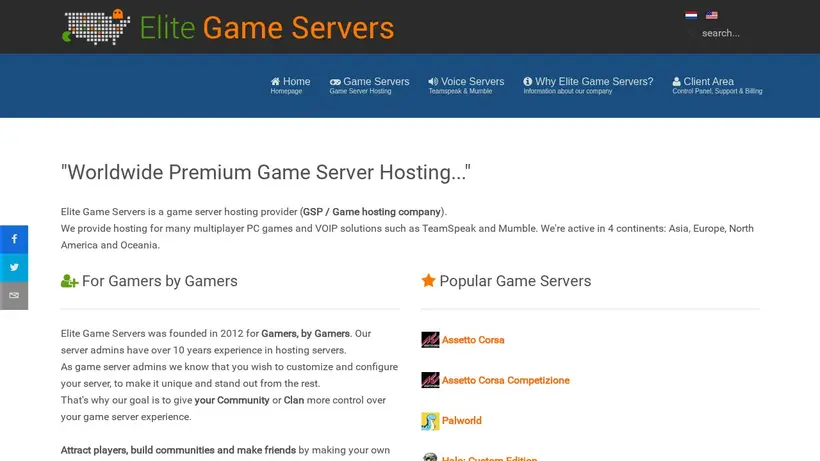Image resolution: width=820 pixels, height=461 pixels.
Task: Share page via Facebook sidebar icon
Action: 14,239
